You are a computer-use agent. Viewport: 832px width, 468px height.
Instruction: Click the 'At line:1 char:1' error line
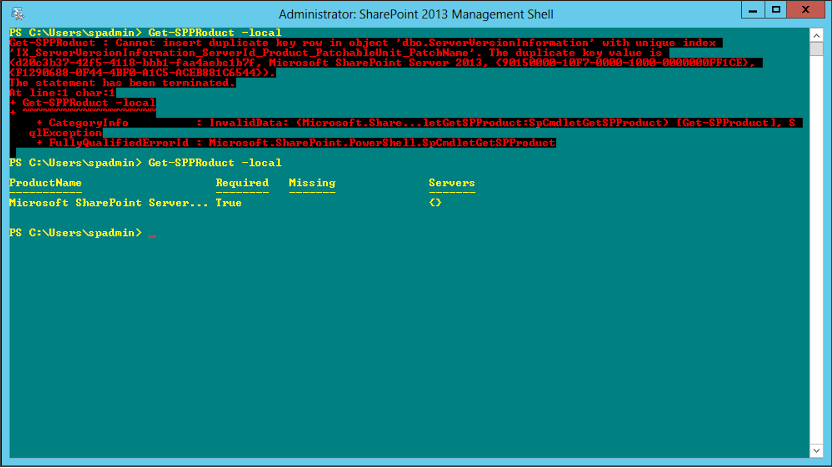pyautogui.click(x=62, y=93)
